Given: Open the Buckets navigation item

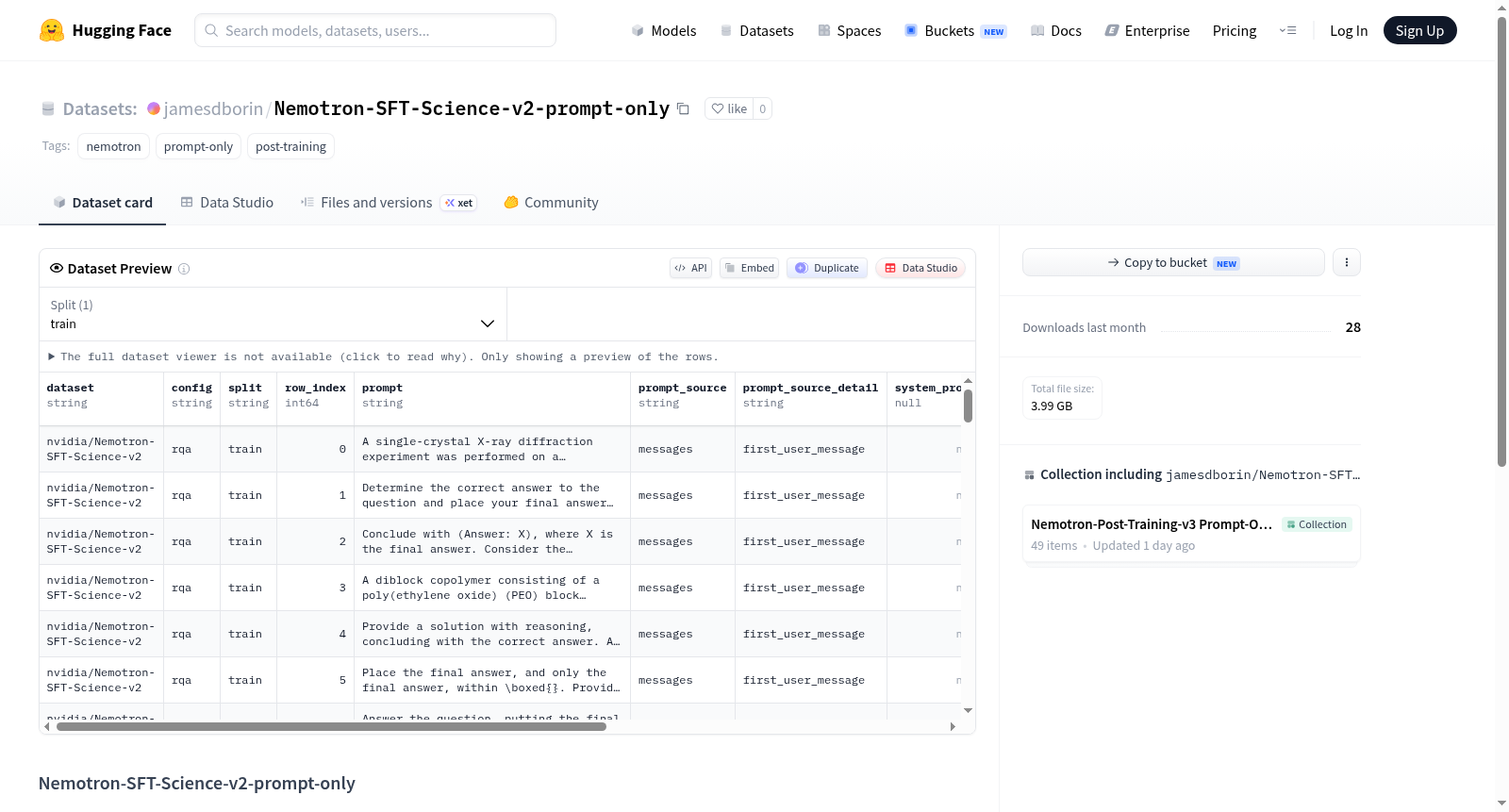Looking at the screenshot, I should 955,30.
